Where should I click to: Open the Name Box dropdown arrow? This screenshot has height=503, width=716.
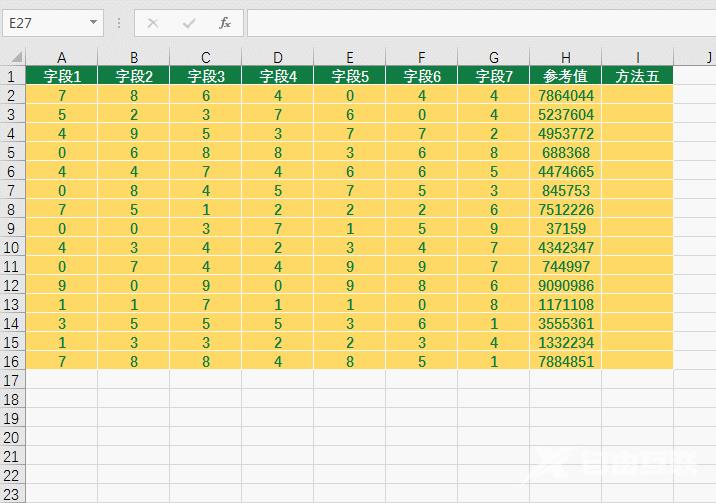94,22
